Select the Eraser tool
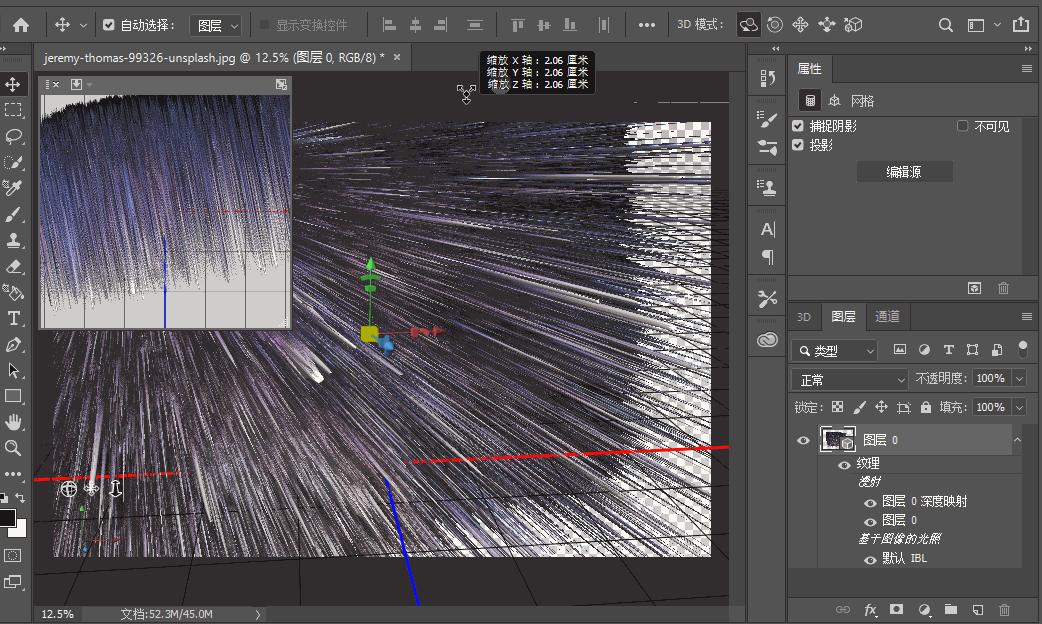This screenshot has height=624, width=1042. (14, 267)
